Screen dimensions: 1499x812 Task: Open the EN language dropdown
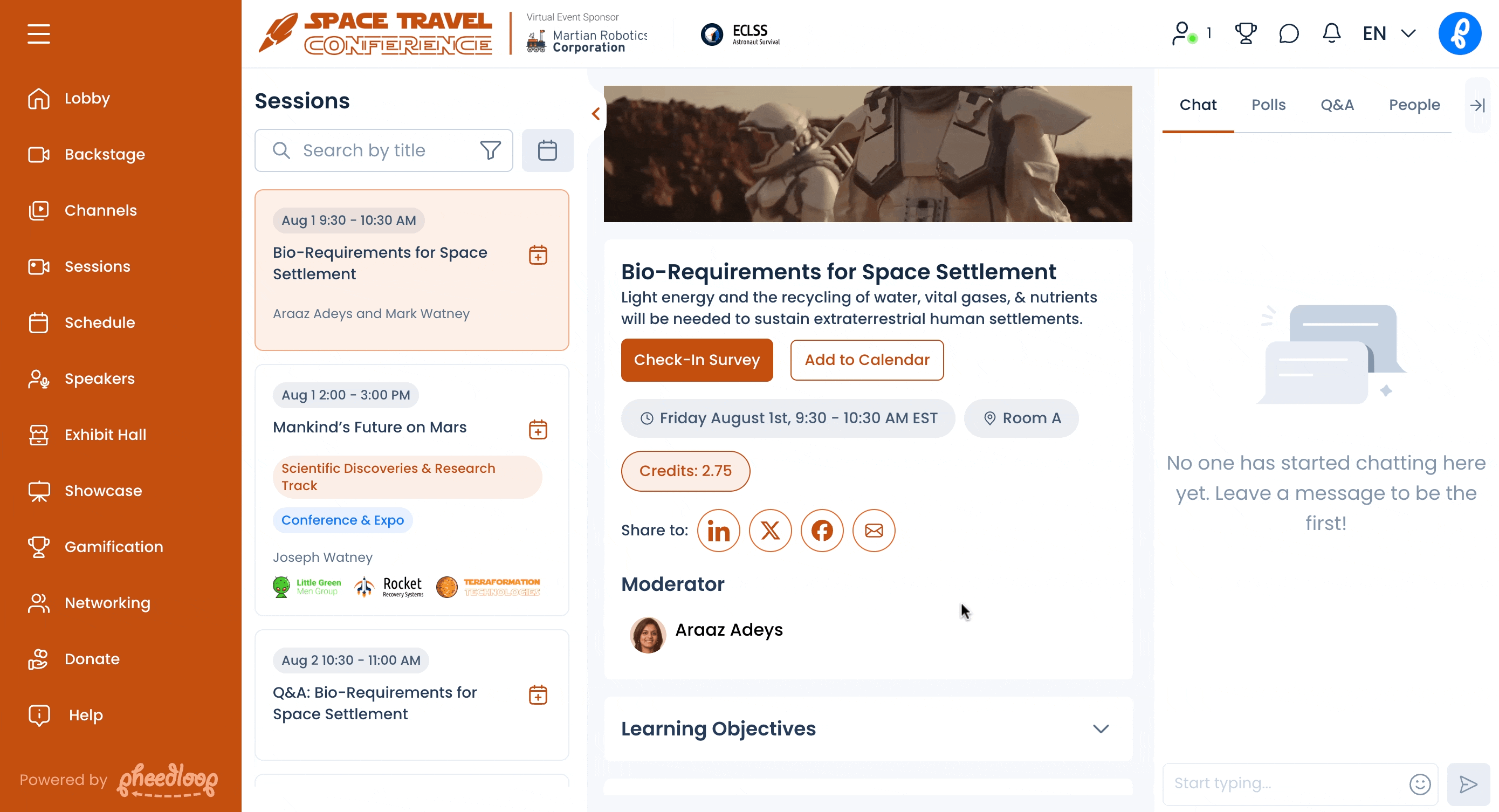(1388, 33)
